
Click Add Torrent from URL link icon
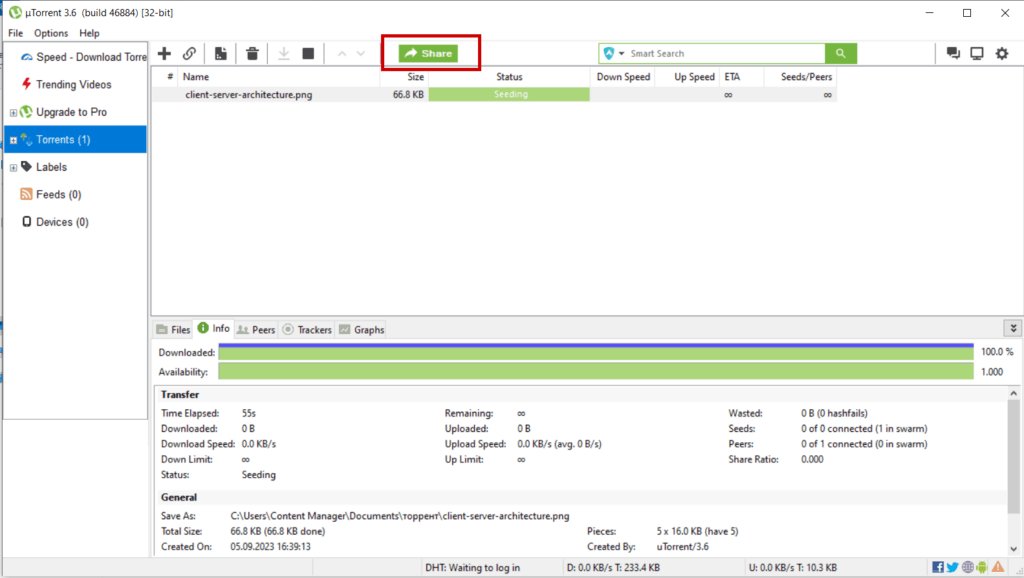click(x=189, y=53)
